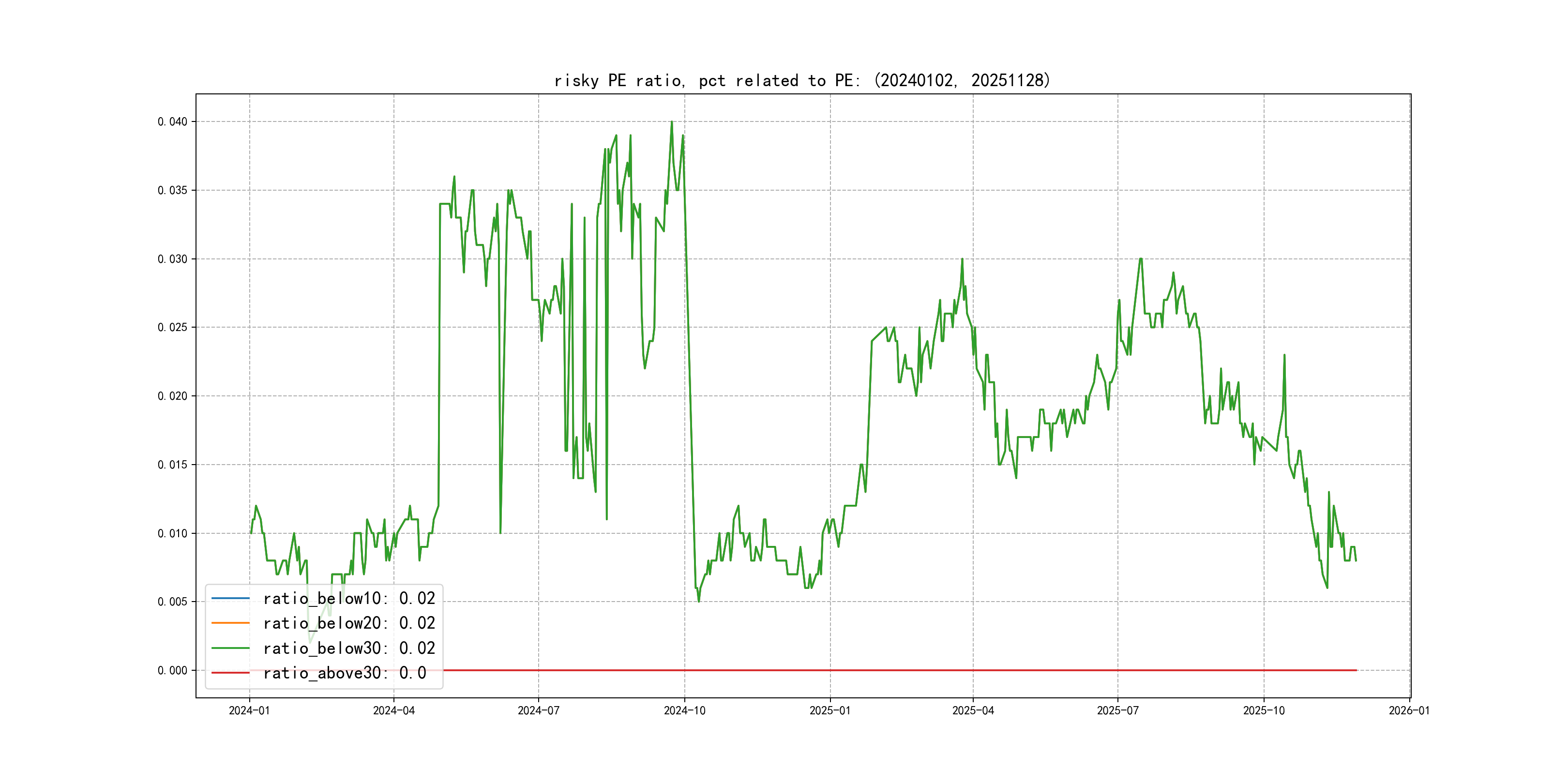
Task: Click the 2024-07 x-axis tick label
Action: (x=538, y=710)
